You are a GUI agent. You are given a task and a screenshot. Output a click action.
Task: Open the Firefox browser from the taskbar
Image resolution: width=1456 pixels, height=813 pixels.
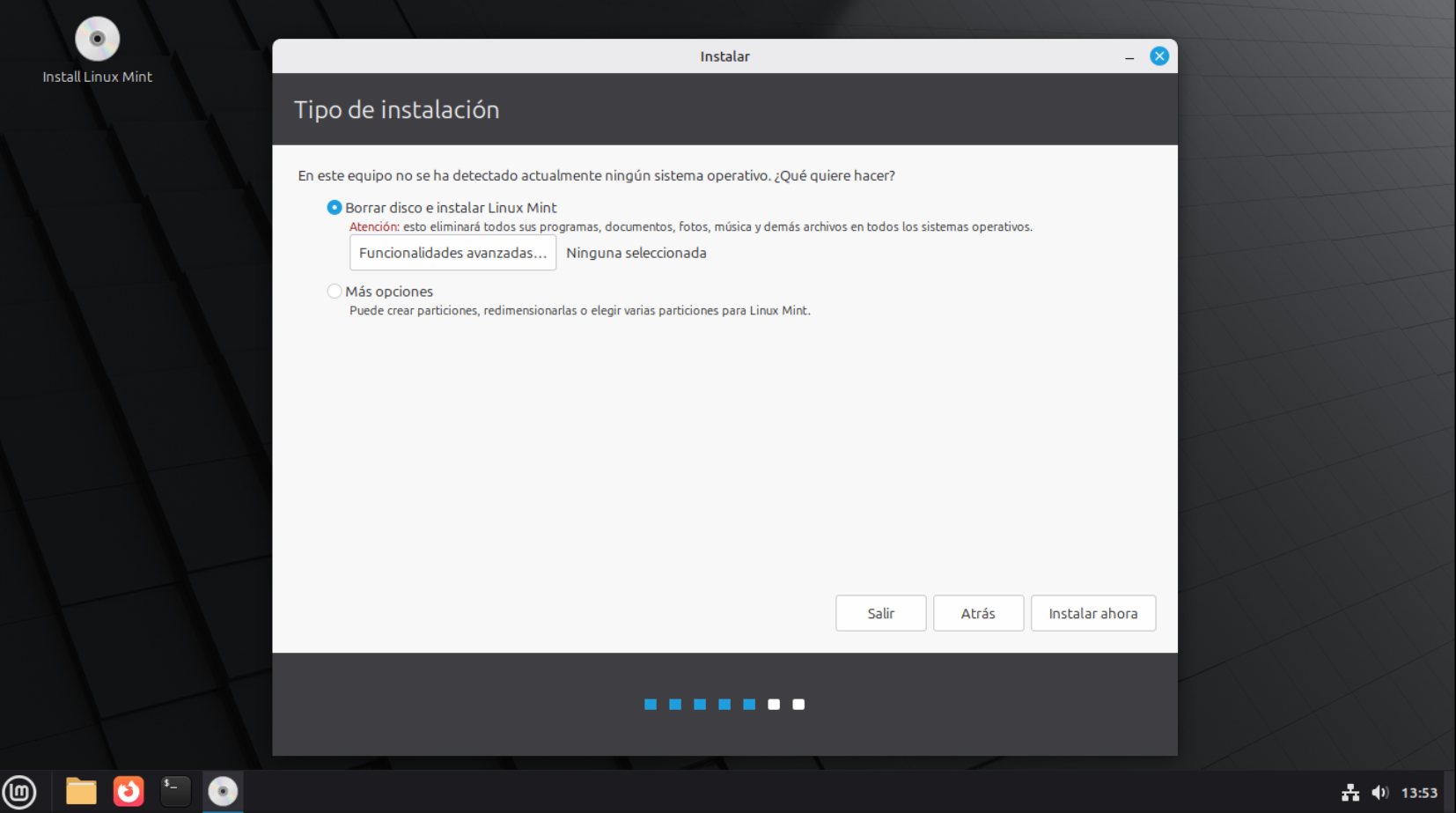click(x=129, y=792)
